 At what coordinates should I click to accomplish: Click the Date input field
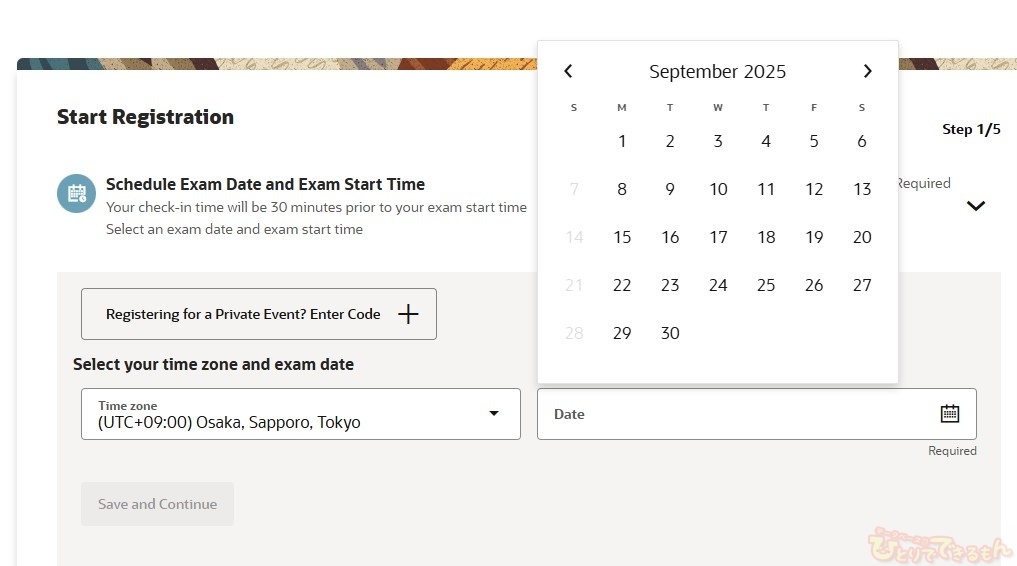[x=756, y=414]
